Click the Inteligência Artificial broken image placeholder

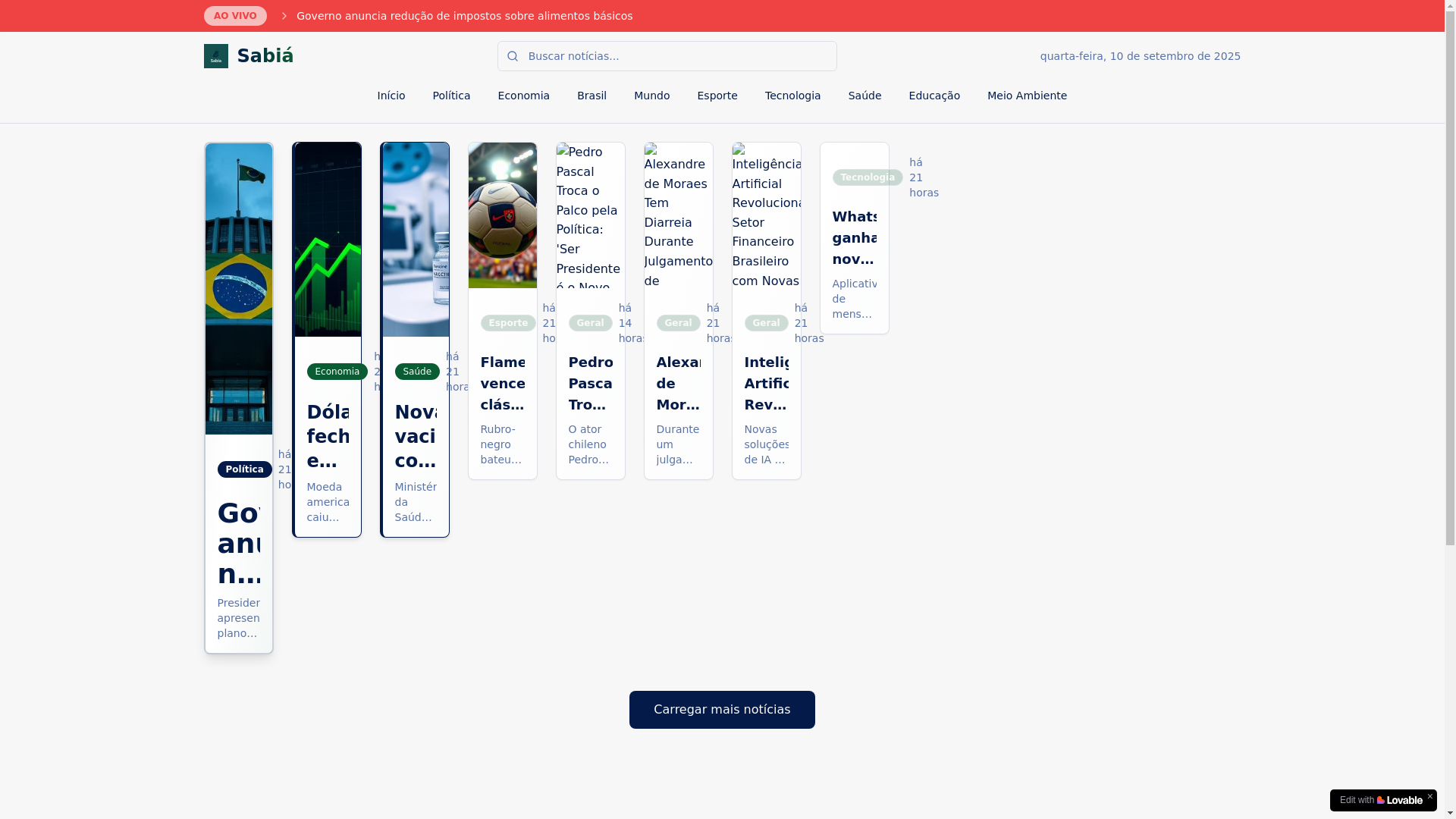tap(767, 215)
